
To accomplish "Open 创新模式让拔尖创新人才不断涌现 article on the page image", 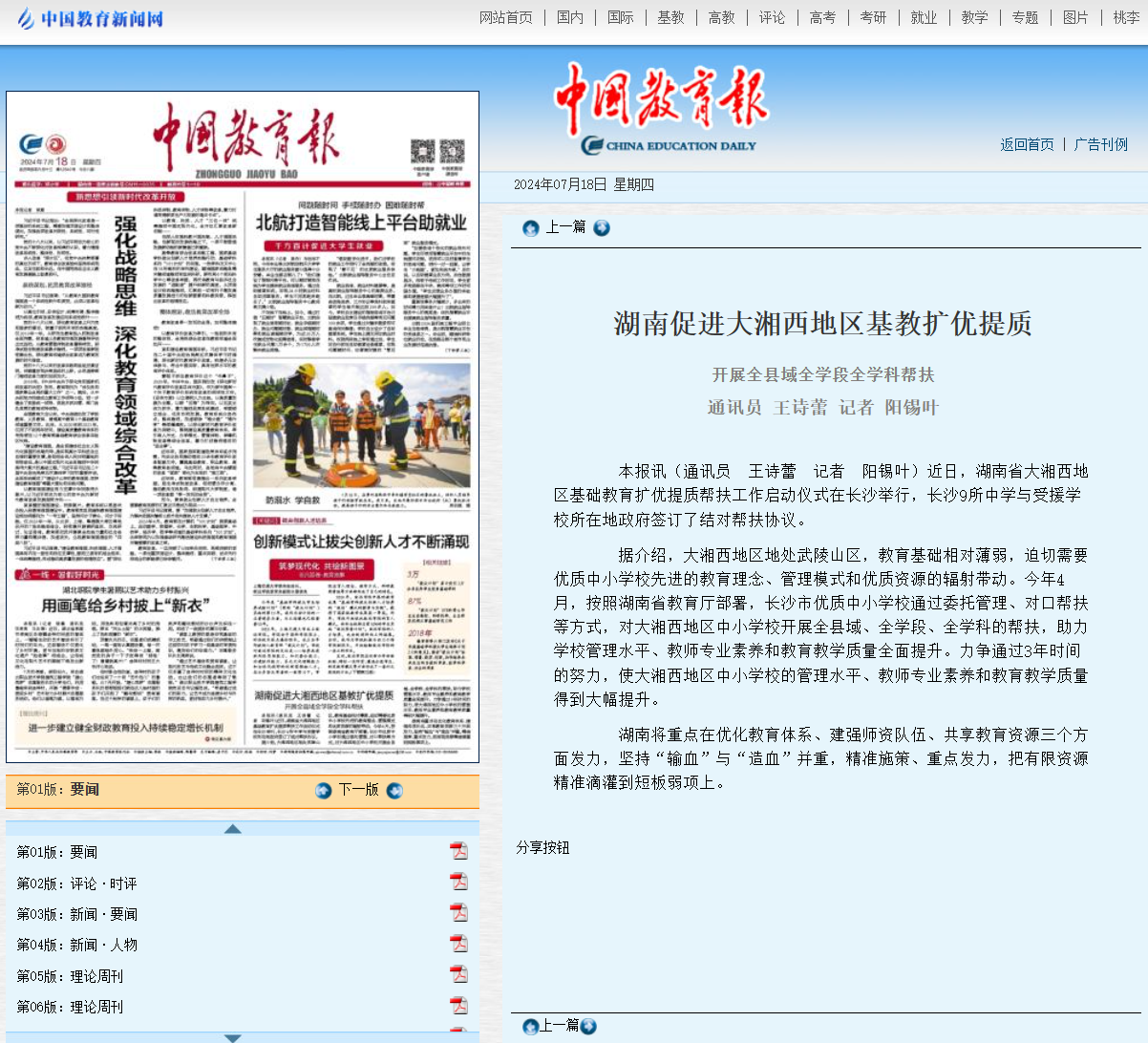I will pos(361,542).
